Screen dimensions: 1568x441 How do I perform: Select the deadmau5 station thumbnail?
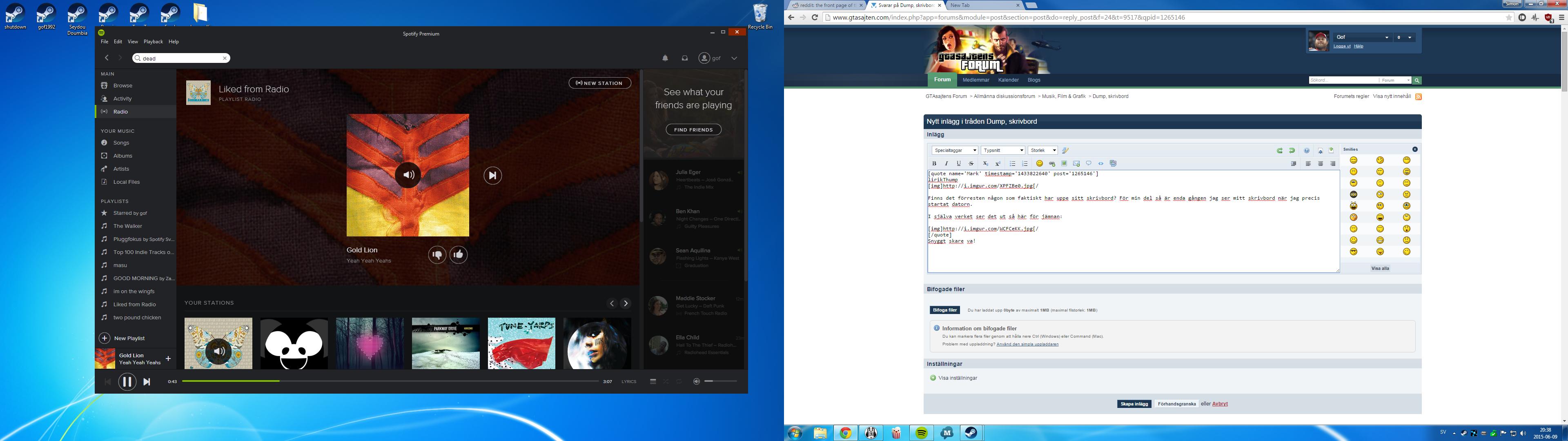(x=294, y=343)
